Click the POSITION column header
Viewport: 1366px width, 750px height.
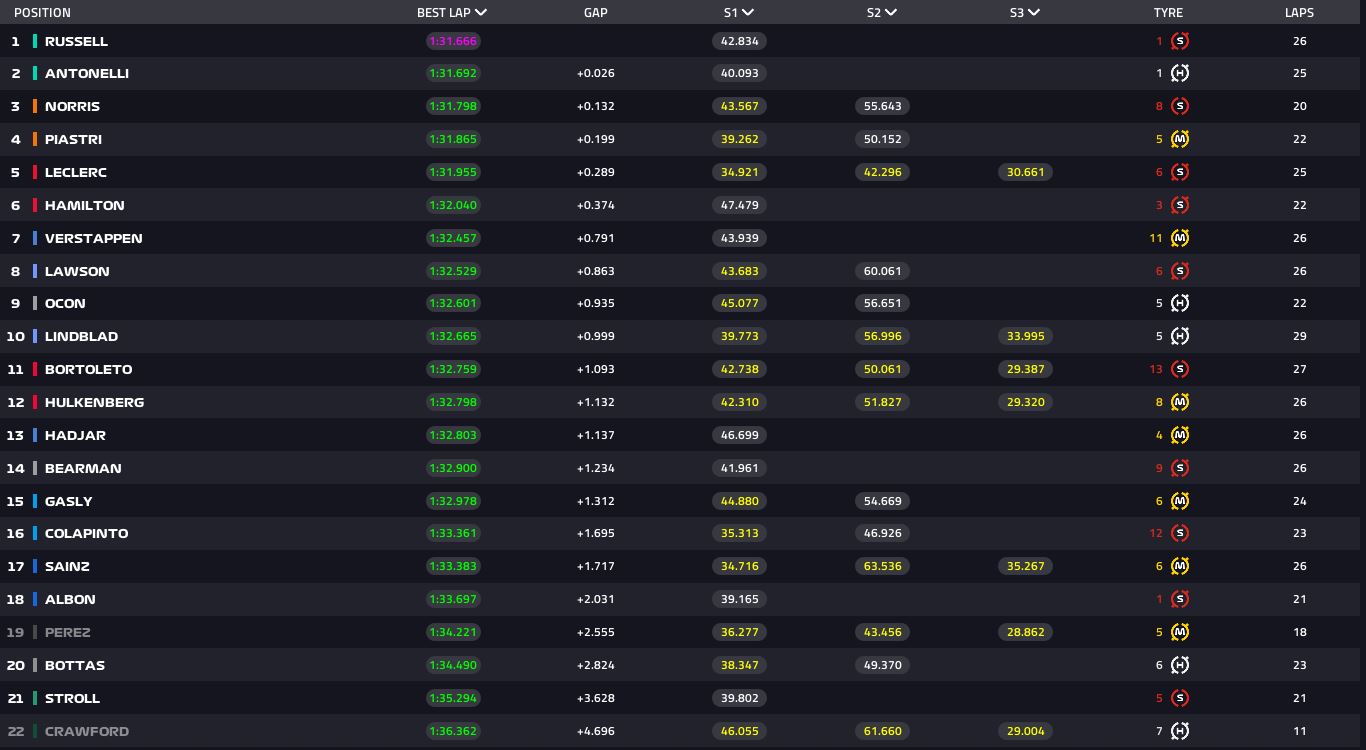pyautogui.click(x=42, y=13)
